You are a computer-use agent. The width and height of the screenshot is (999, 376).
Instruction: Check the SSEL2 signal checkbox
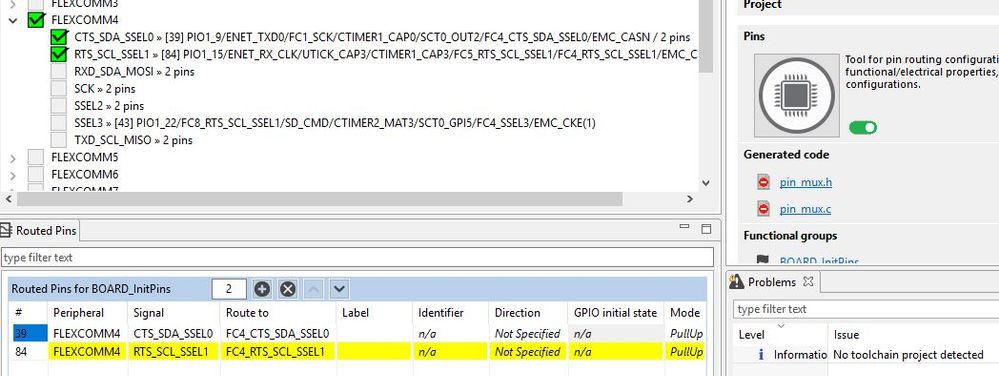pyautogui.click(x=59, y=106)
